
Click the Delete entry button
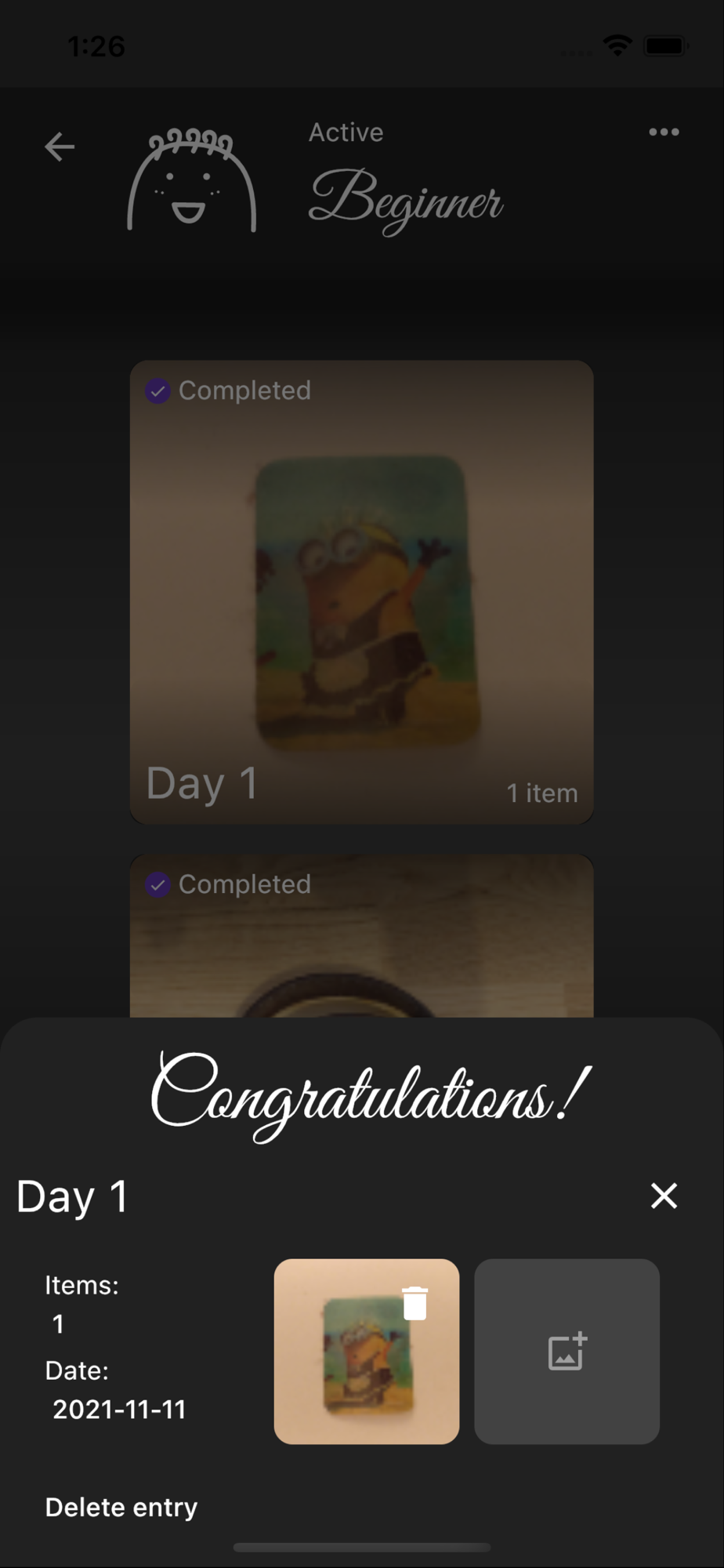pos(121,1507)
